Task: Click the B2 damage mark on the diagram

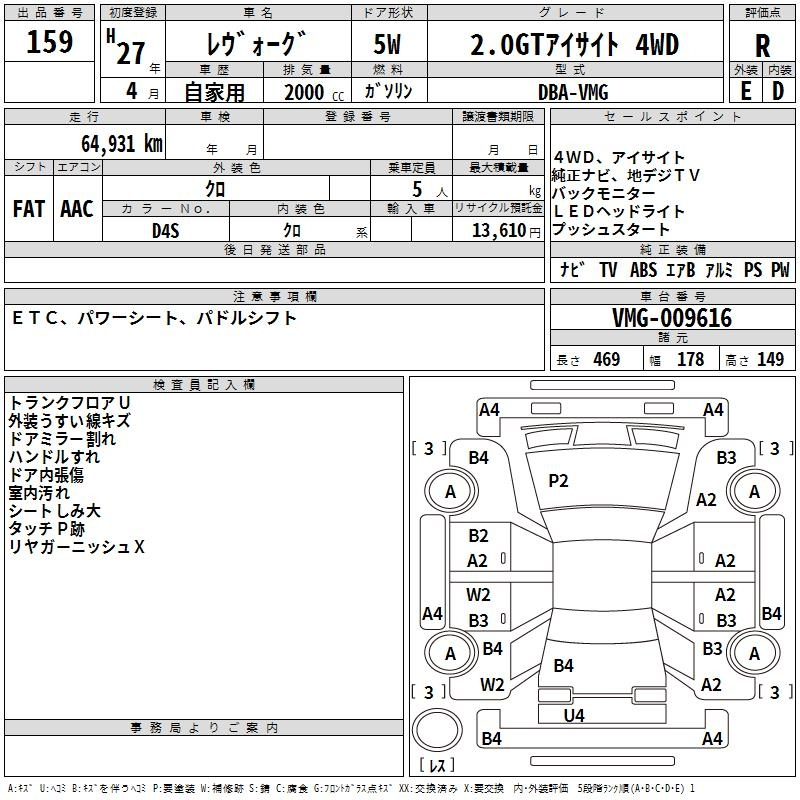Action: 478,536
